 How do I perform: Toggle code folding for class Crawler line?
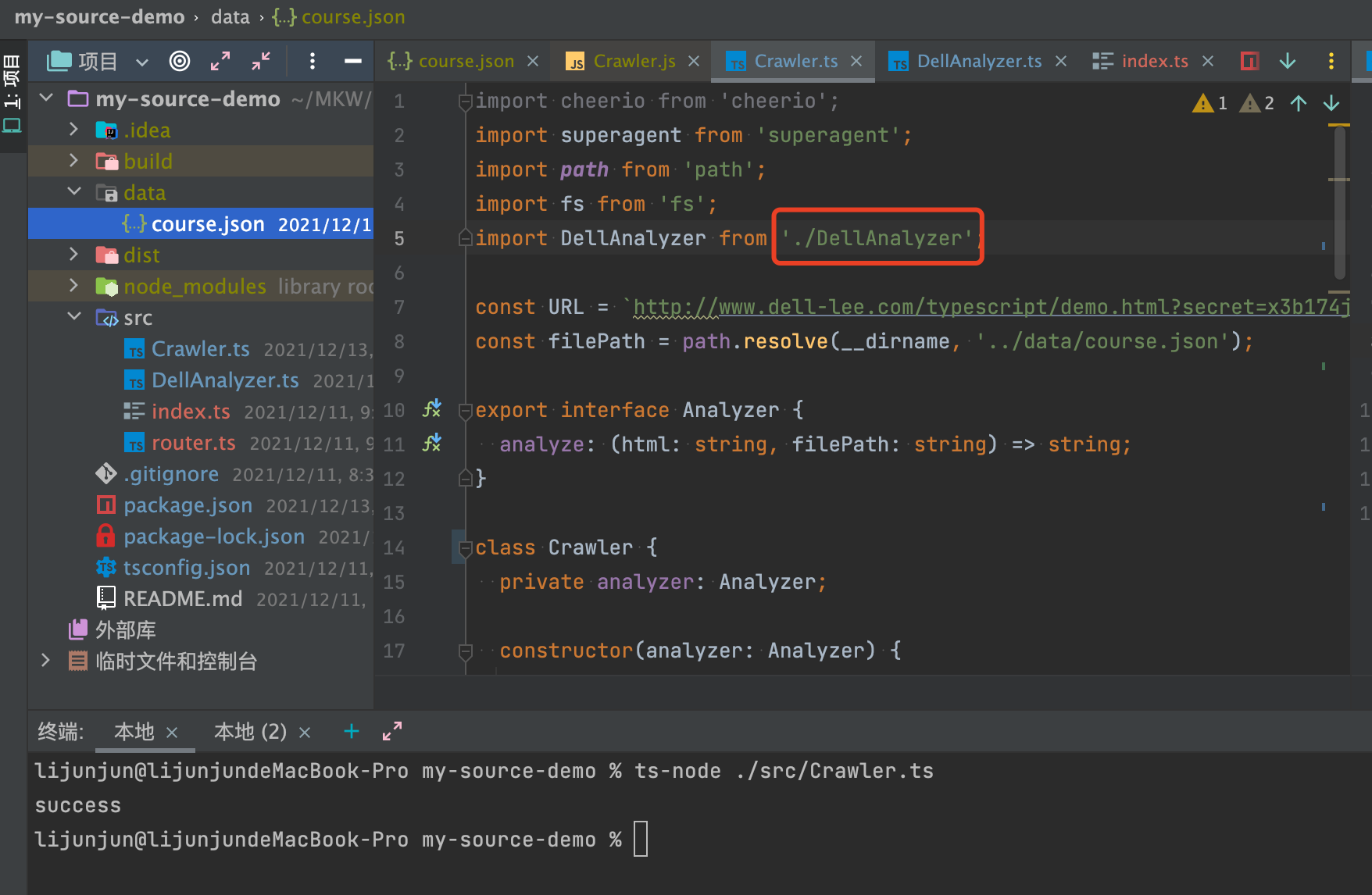tap(465, 547)
